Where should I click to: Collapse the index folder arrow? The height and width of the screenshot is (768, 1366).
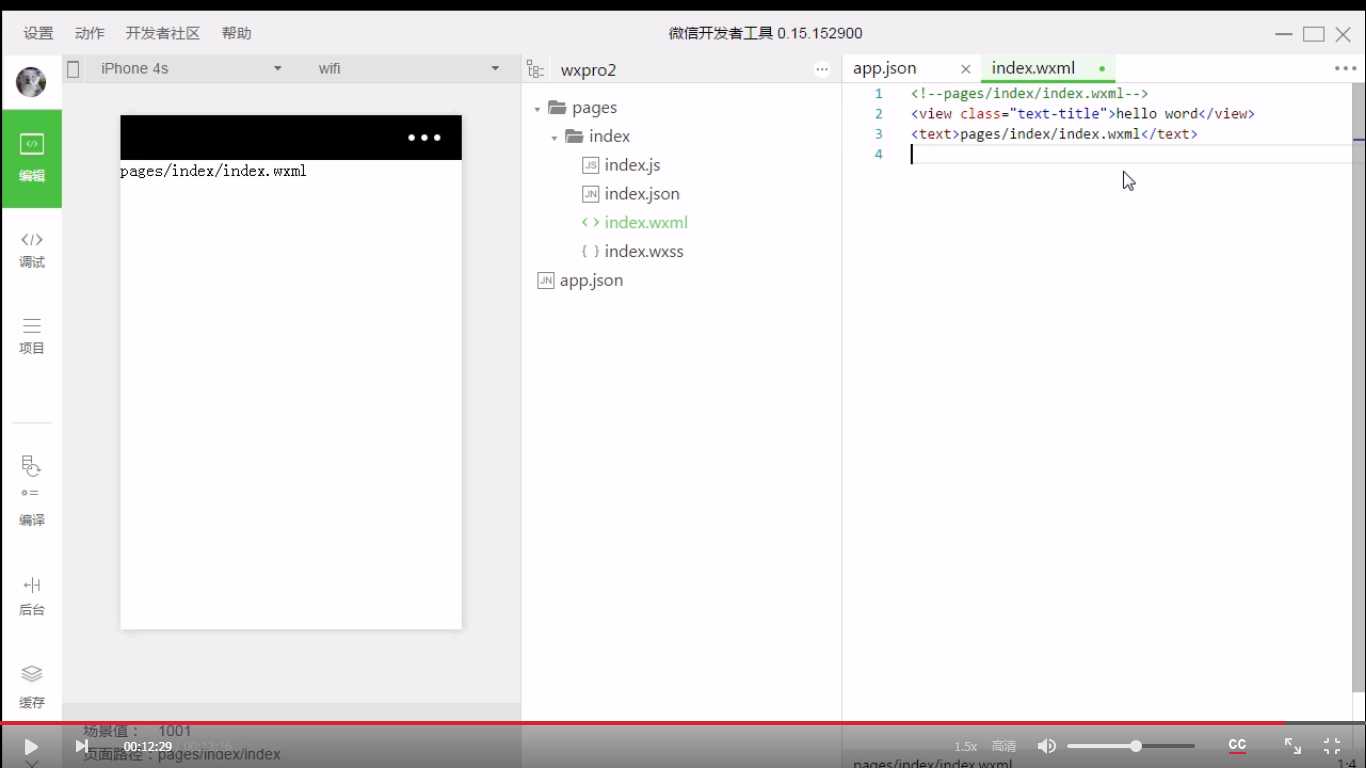pos(554,138)
